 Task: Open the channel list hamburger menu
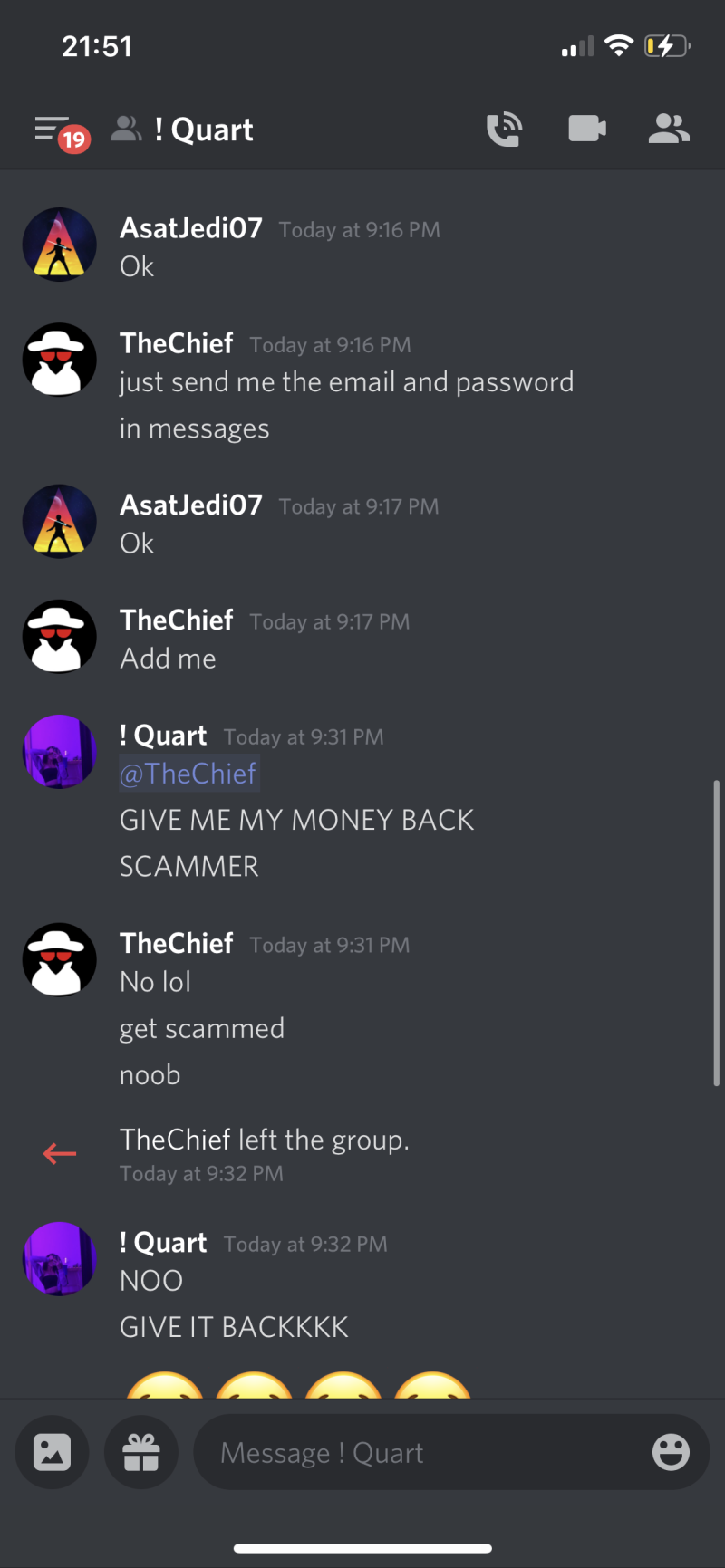[x=53, y=130]
